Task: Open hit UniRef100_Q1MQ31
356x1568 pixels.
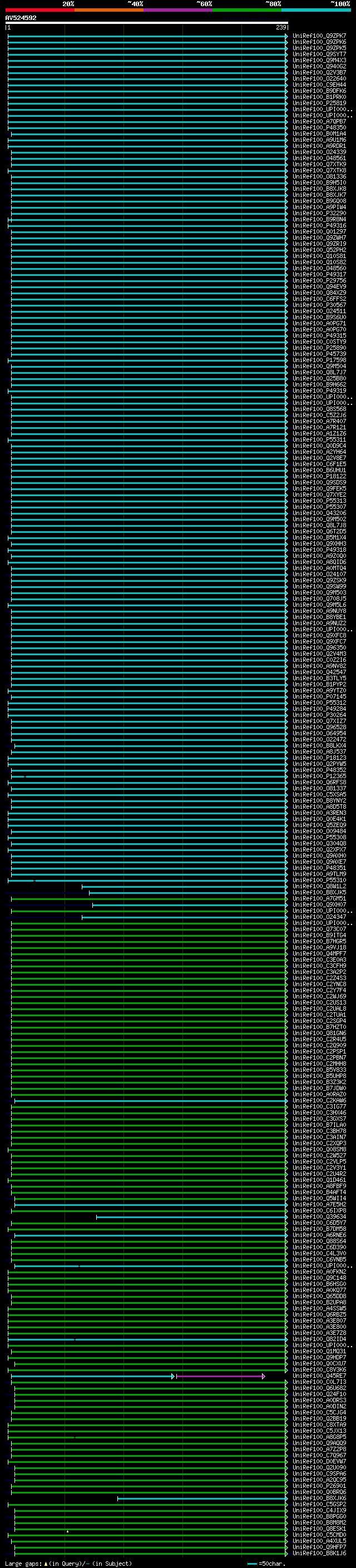Action: pyautogui.click(x=319, y=1351)
